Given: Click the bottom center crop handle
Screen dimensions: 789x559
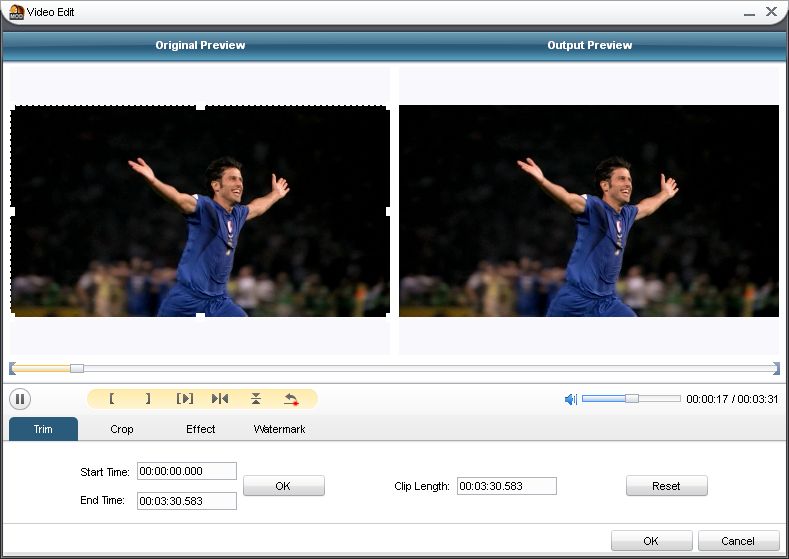Looking at the screenshot, I should (x=200, y=315).
